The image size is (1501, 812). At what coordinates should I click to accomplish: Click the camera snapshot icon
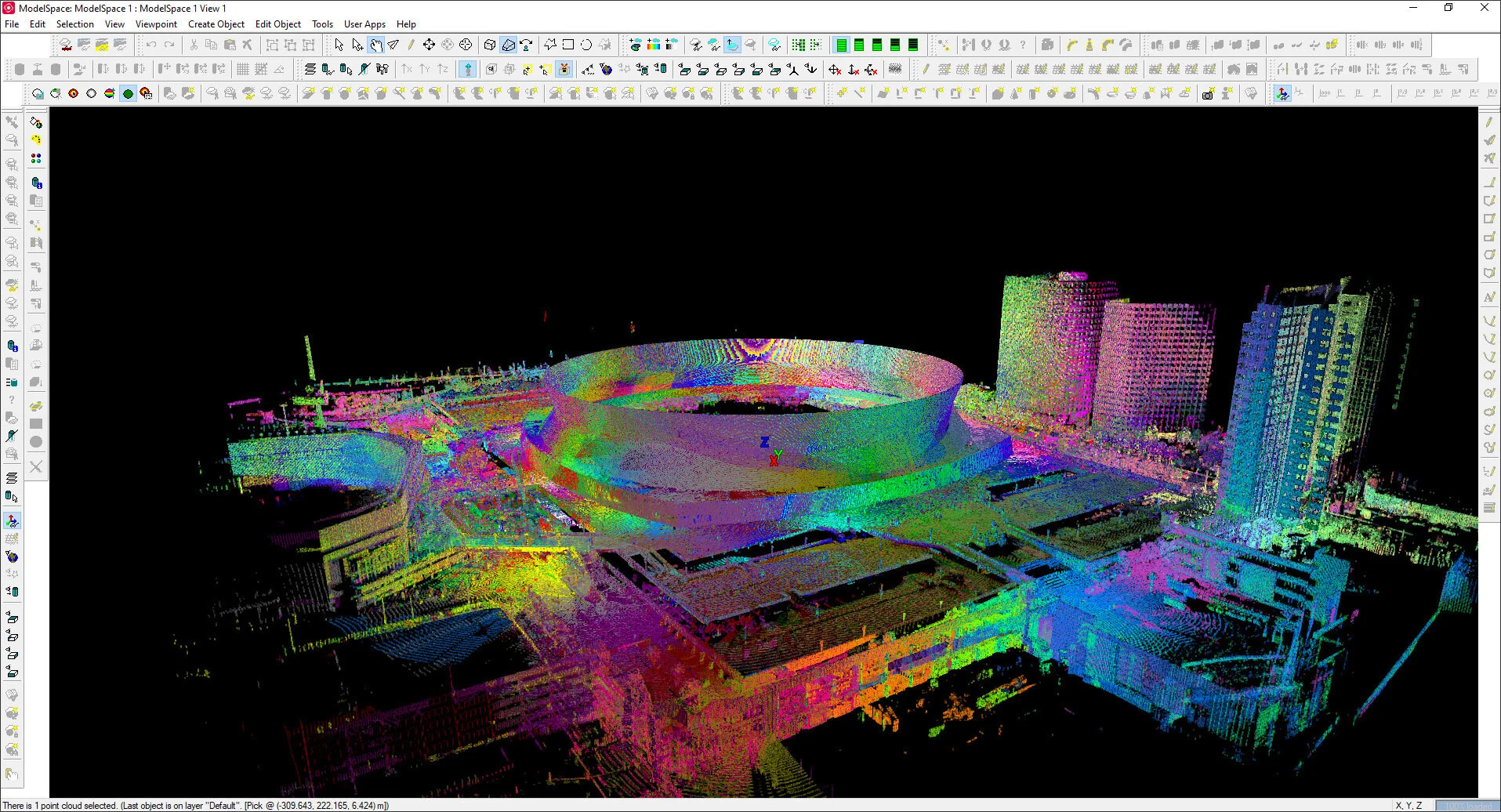[1208, 93]
